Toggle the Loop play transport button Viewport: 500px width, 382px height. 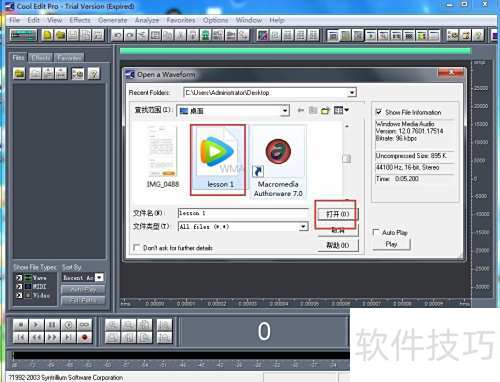[84, 325]
